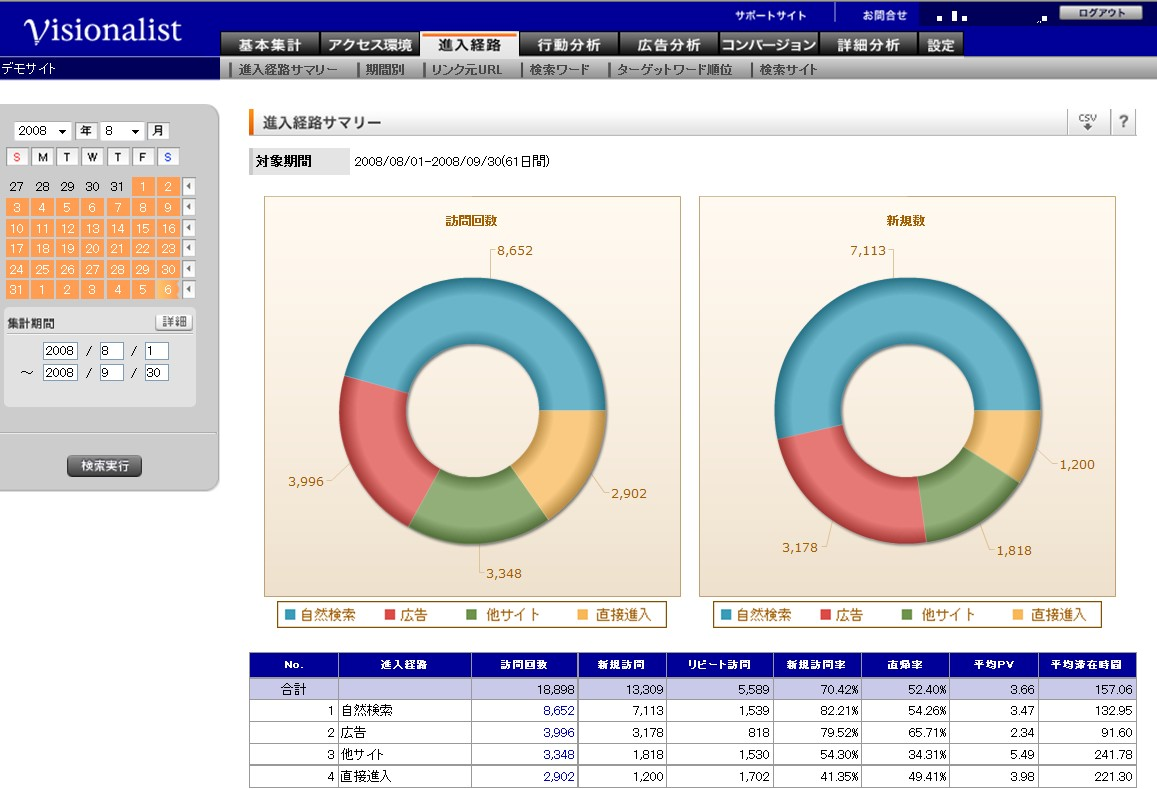Select the Sunday column header in the calendar
1157x789 pixels.
[17, 156]
